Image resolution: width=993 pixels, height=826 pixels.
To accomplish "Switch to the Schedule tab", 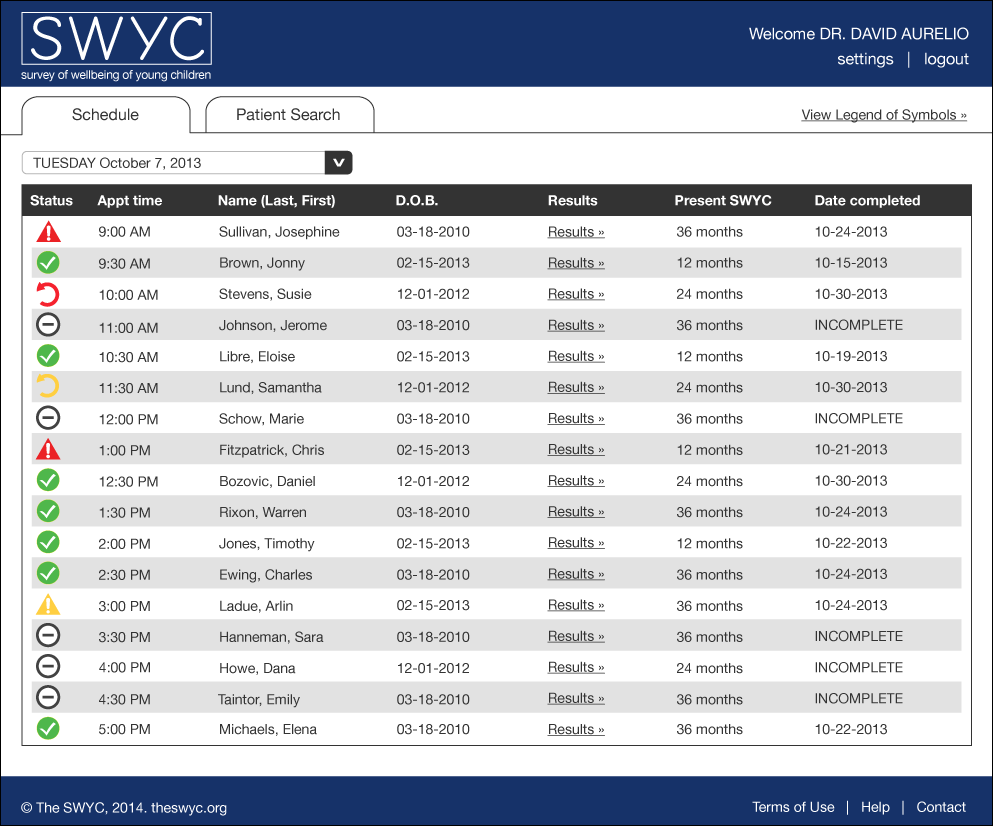I will [x=106, y=115].
